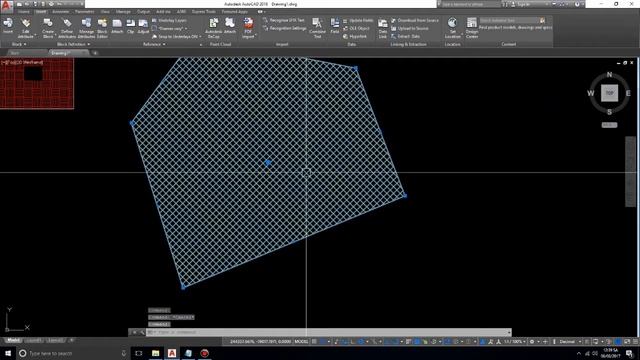Screen dimensions: 640x360
Task: Expand the Block panel dropdown
Action: 19,44
